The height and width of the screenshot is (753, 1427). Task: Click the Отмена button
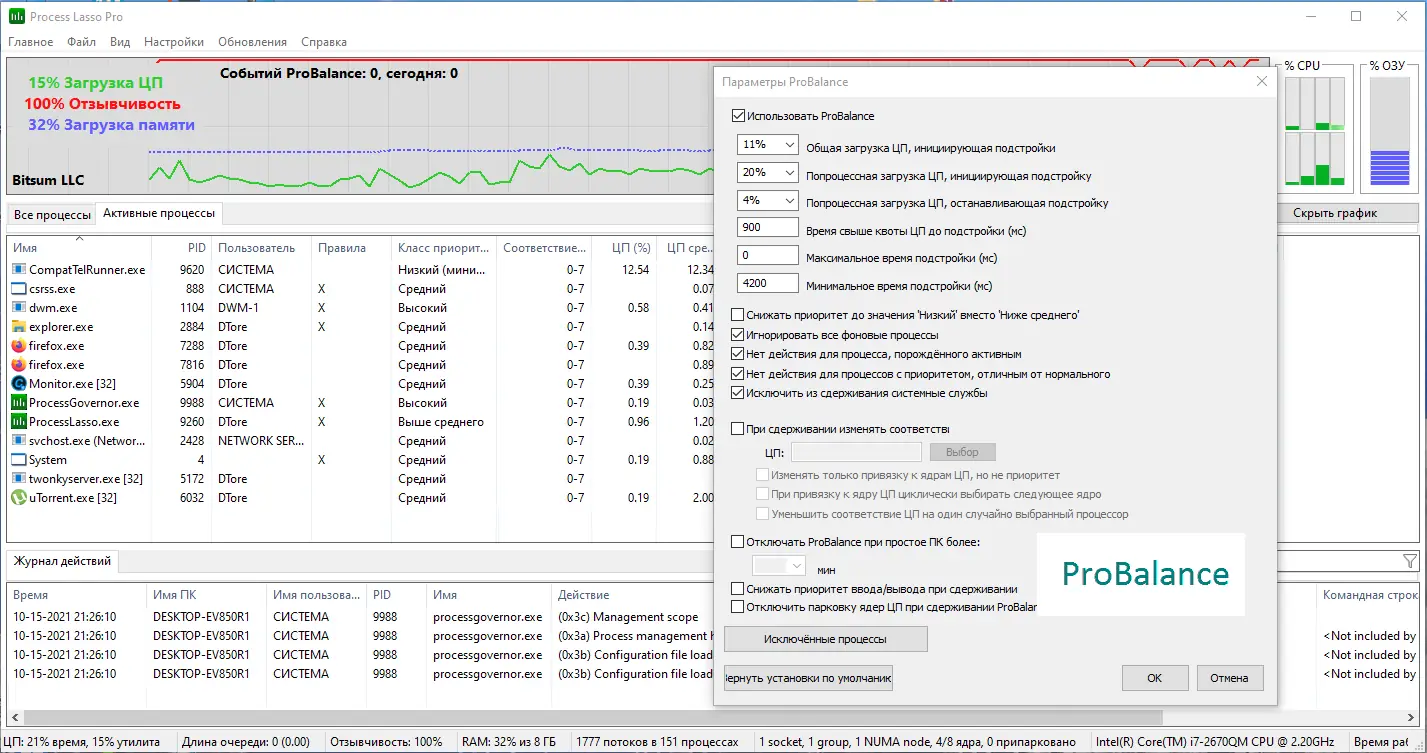coord(1230,678)
